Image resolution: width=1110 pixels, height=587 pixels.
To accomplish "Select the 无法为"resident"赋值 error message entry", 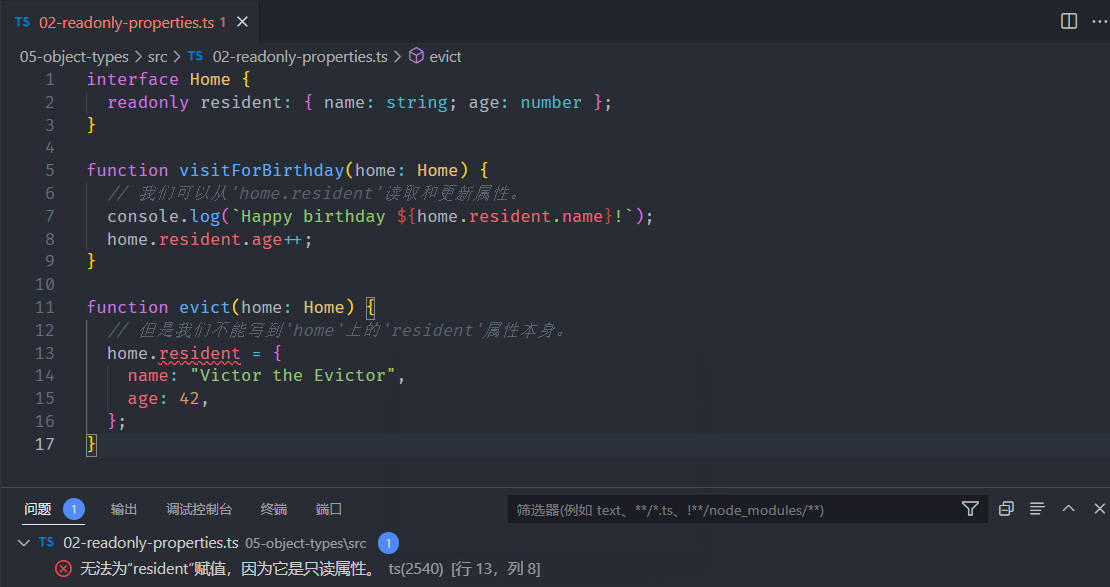I will [x=229, y=569].
